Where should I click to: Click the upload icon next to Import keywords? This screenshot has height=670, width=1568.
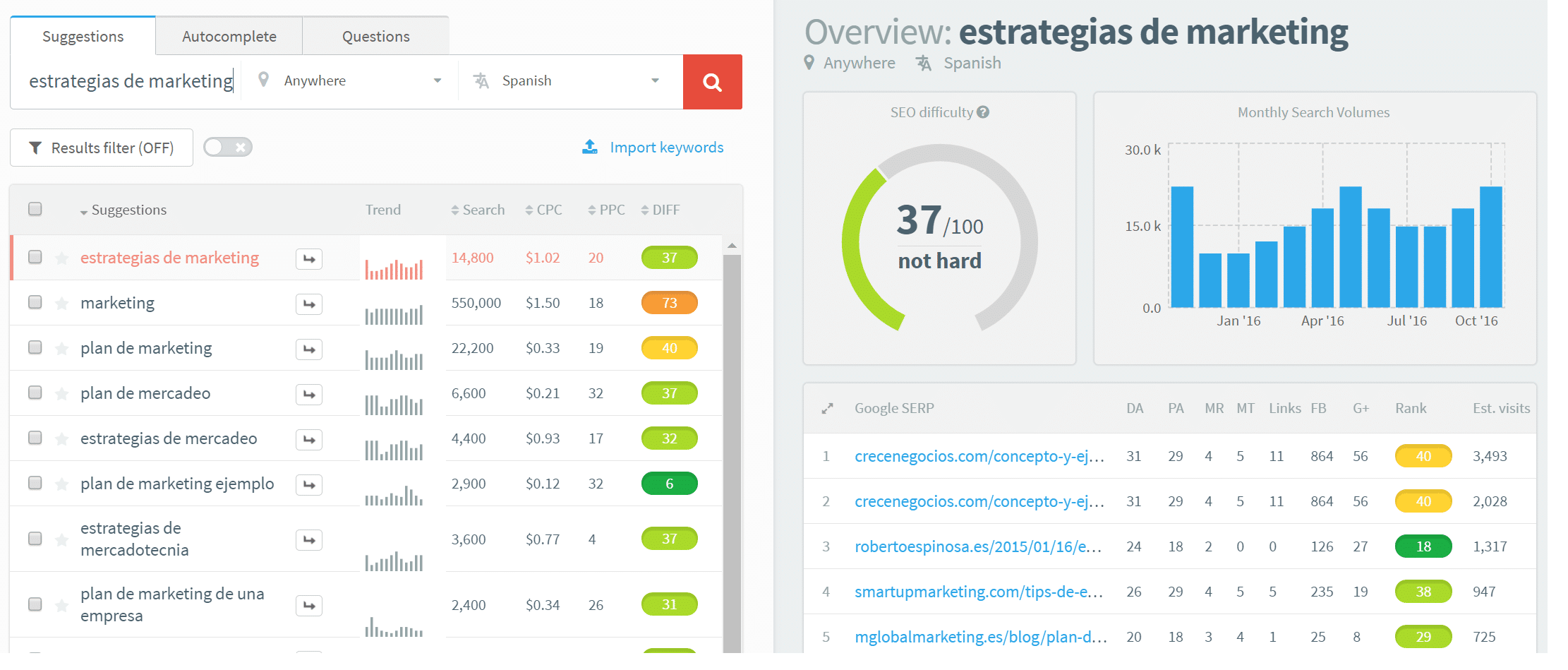(x=590, y=146)
